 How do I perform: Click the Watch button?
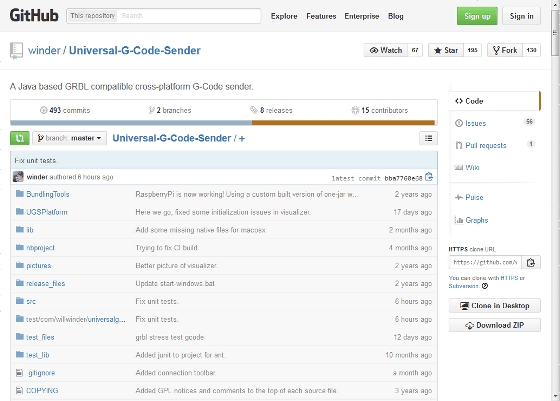pyautogui.click(x=386, y=50)
